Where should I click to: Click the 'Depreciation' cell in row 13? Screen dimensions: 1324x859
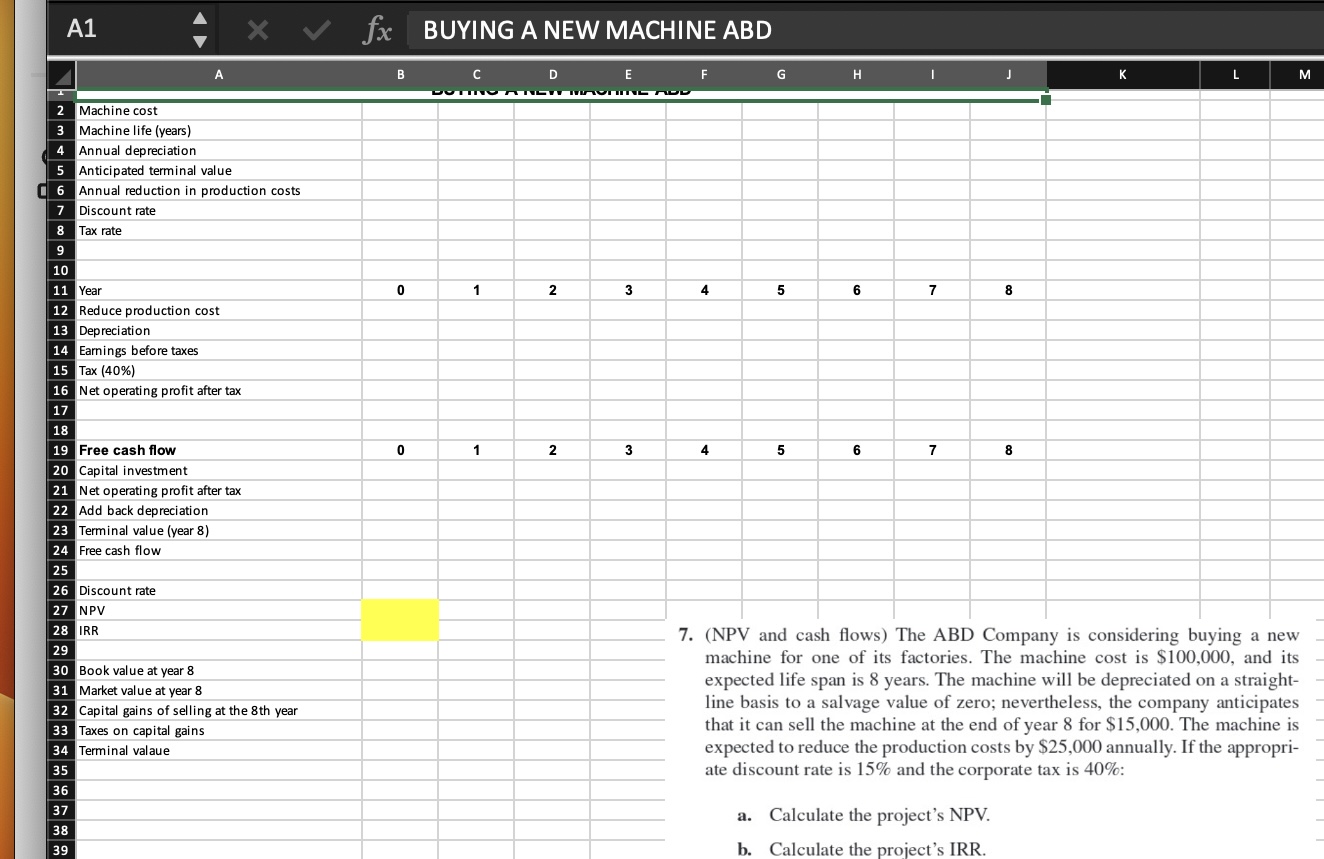click(x=218, y=330)
